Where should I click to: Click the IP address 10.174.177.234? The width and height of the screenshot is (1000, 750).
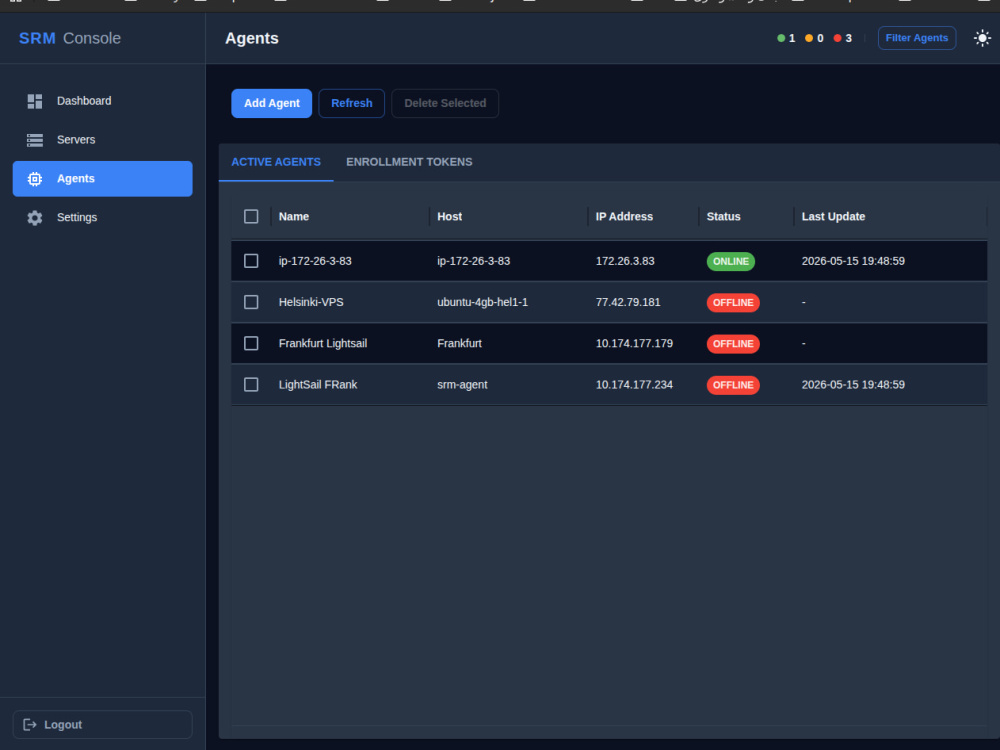coord(635,385)
